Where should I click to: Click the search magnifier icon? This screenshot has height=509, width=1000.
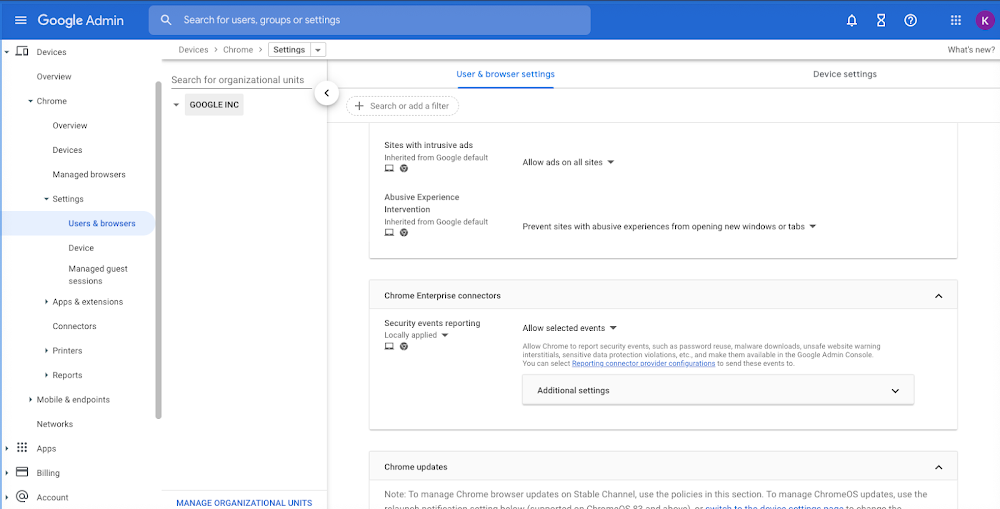coord(166,20)
